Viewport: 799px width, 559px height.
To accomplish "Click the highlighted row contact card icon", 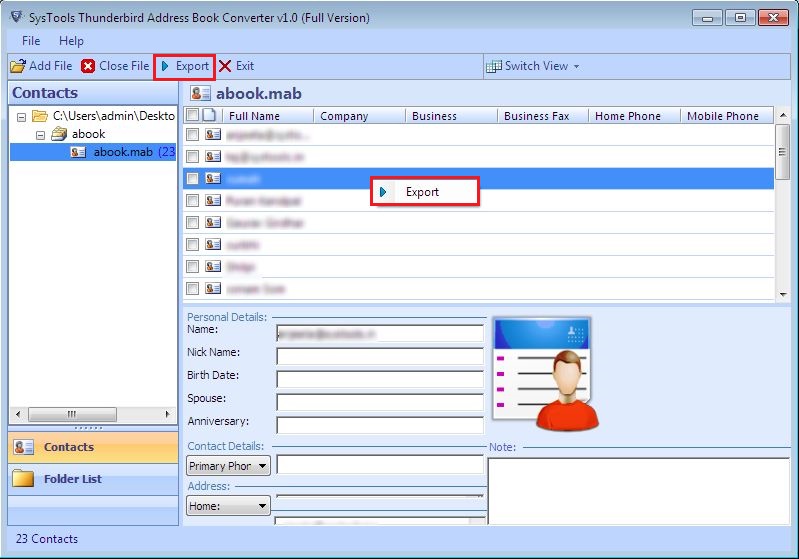I will click(213, 178).
